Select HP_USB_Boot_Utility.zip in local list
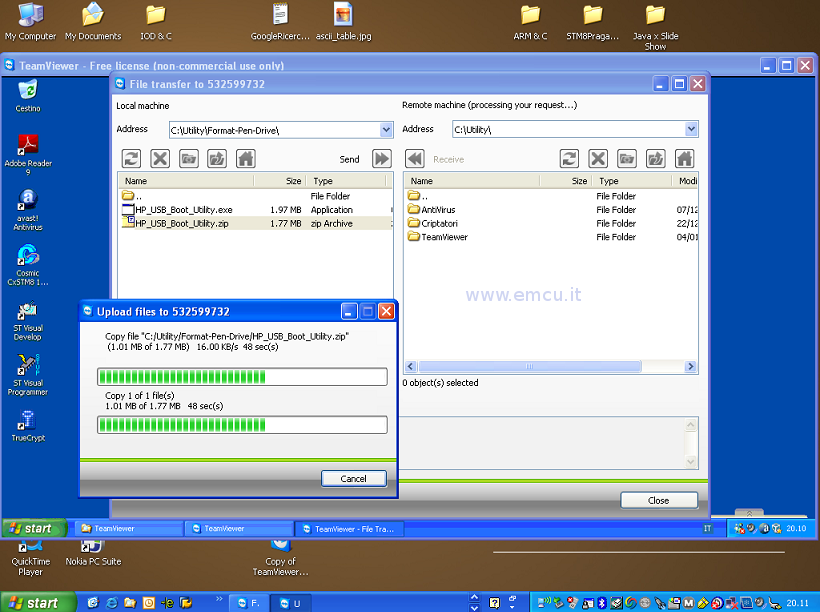This screenshot has height=612, width=820. click(256, 223)
